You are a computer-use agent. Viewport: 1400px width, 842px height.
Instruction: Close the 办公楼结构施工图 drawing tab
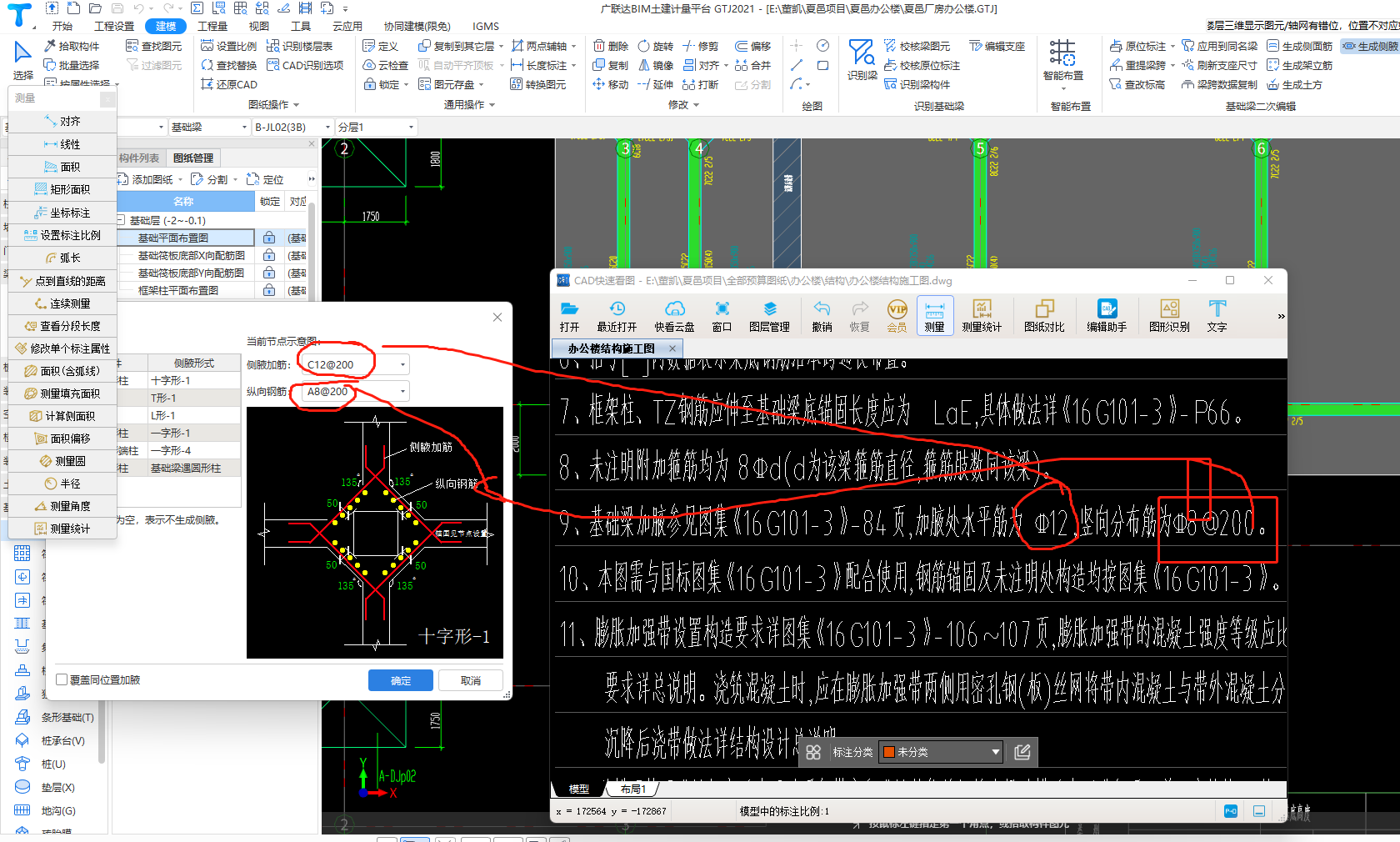(672, 348)
